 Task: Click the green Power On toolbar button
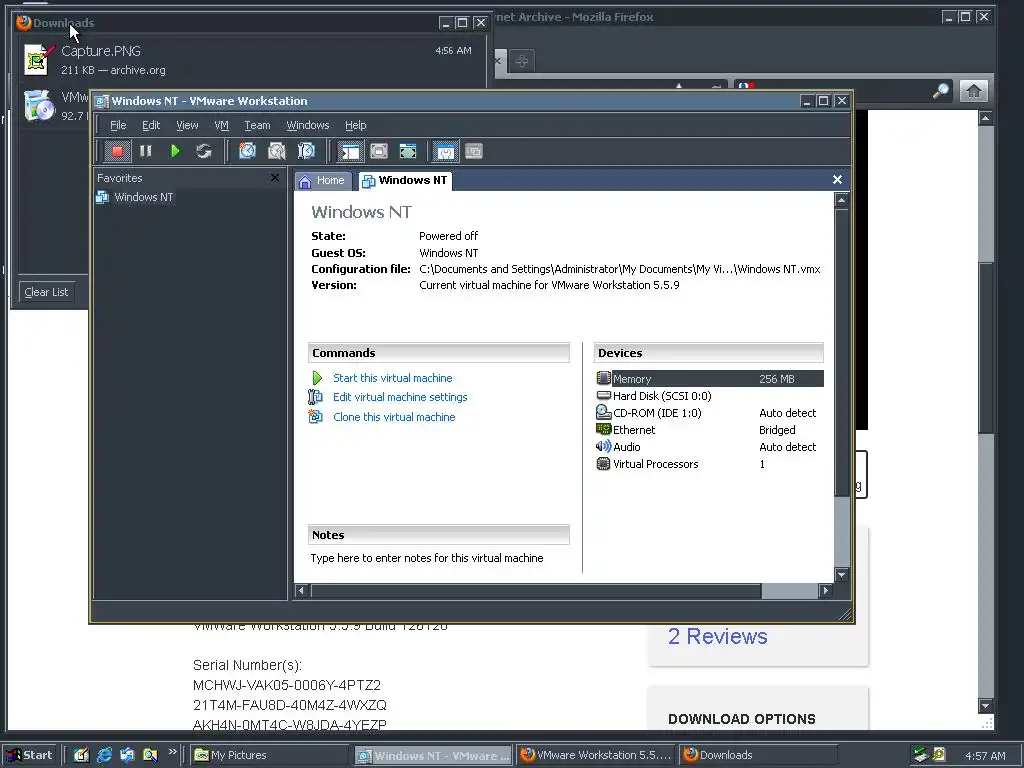174,152
